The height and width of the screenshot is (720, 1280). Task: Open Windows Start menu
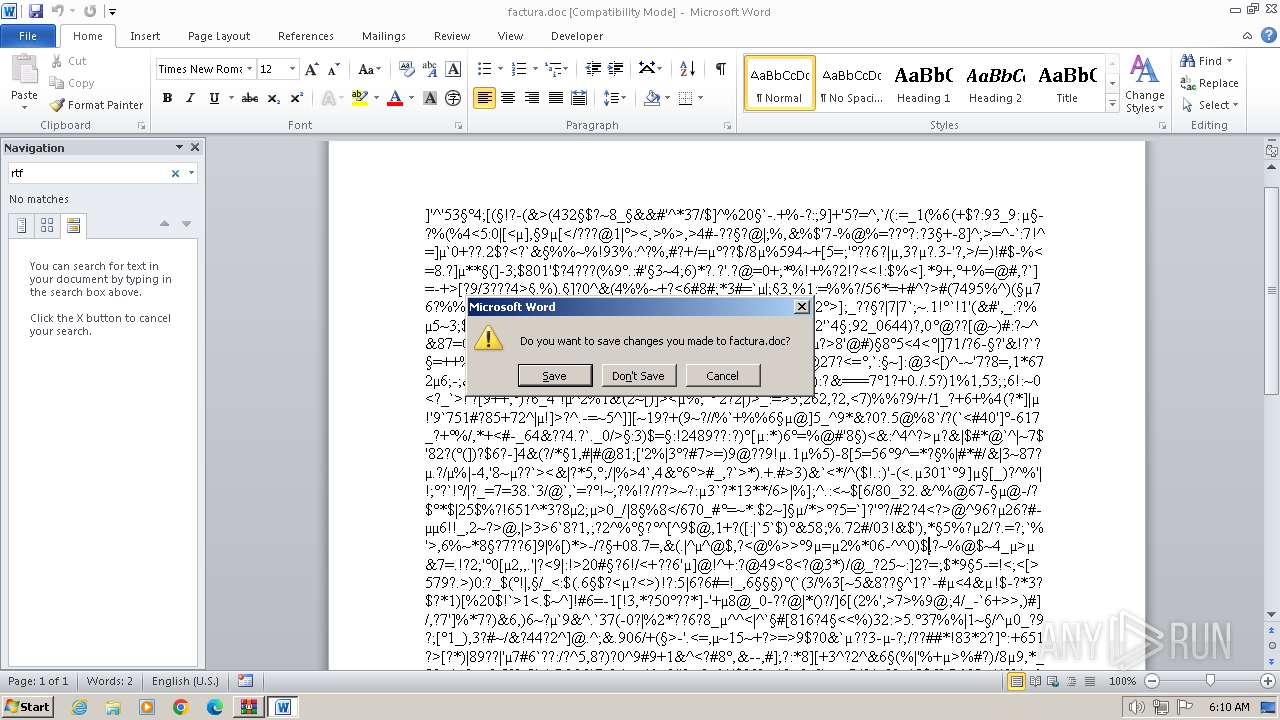pos(27,707)
